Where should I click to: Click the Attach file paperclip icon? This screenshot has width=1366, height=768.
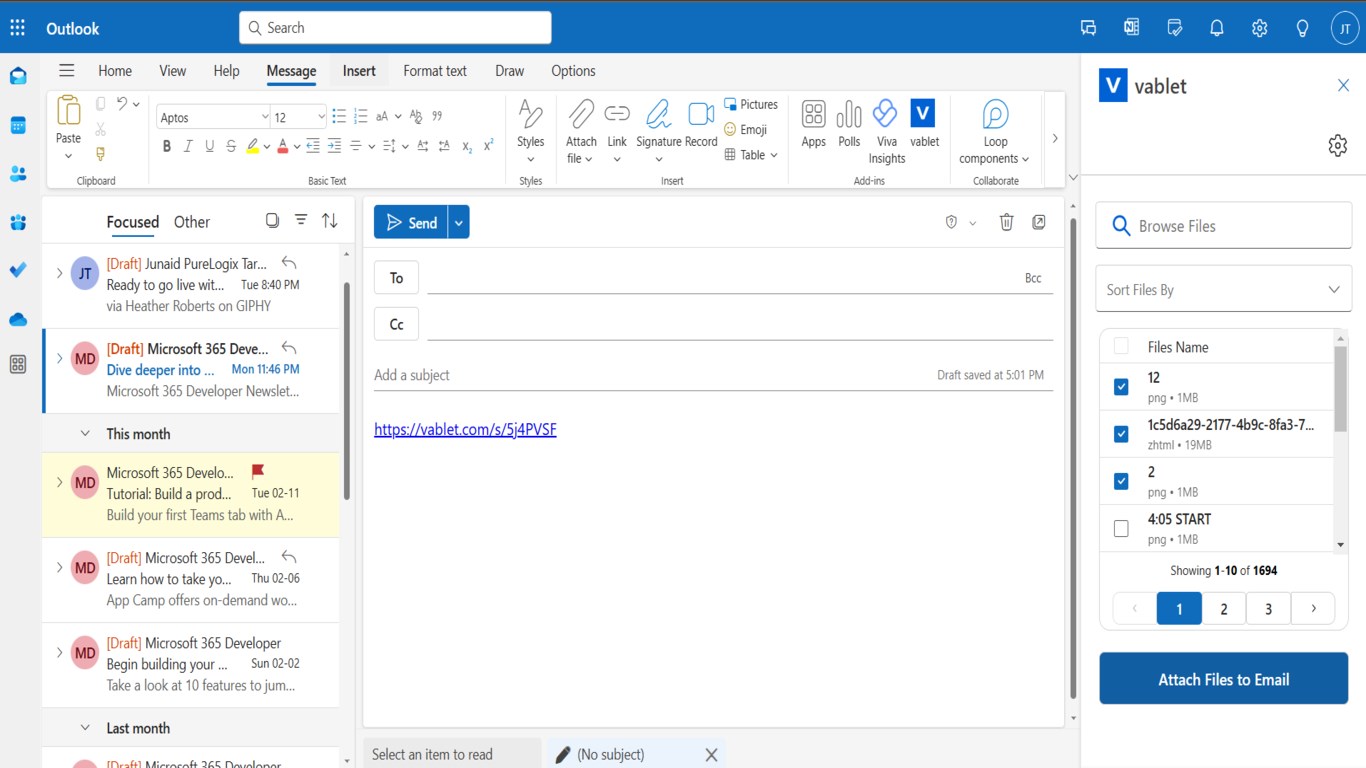[581, 114]
